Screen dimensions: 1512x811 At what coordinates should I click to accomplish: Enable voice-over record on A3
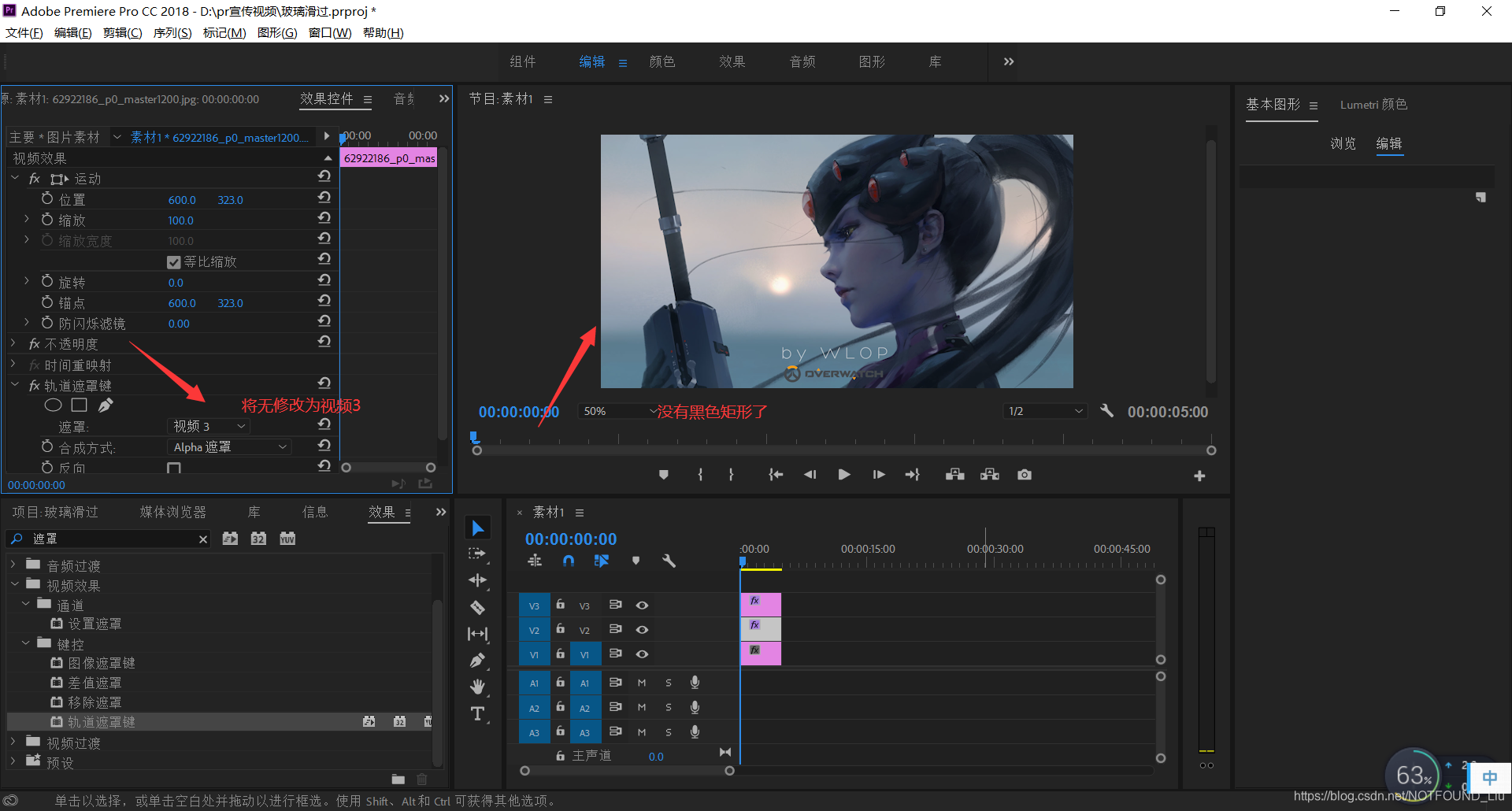tap(695, 732)
